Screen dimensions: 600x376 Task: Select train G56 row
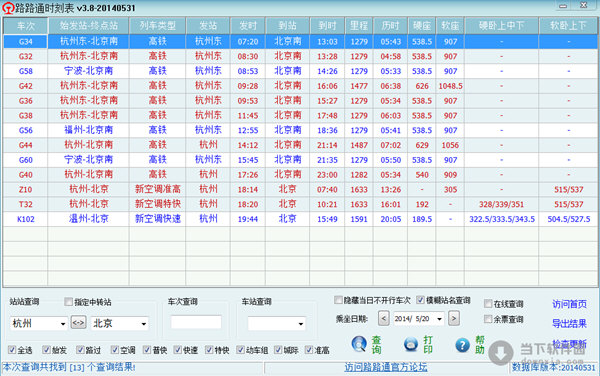click(300, 130)
